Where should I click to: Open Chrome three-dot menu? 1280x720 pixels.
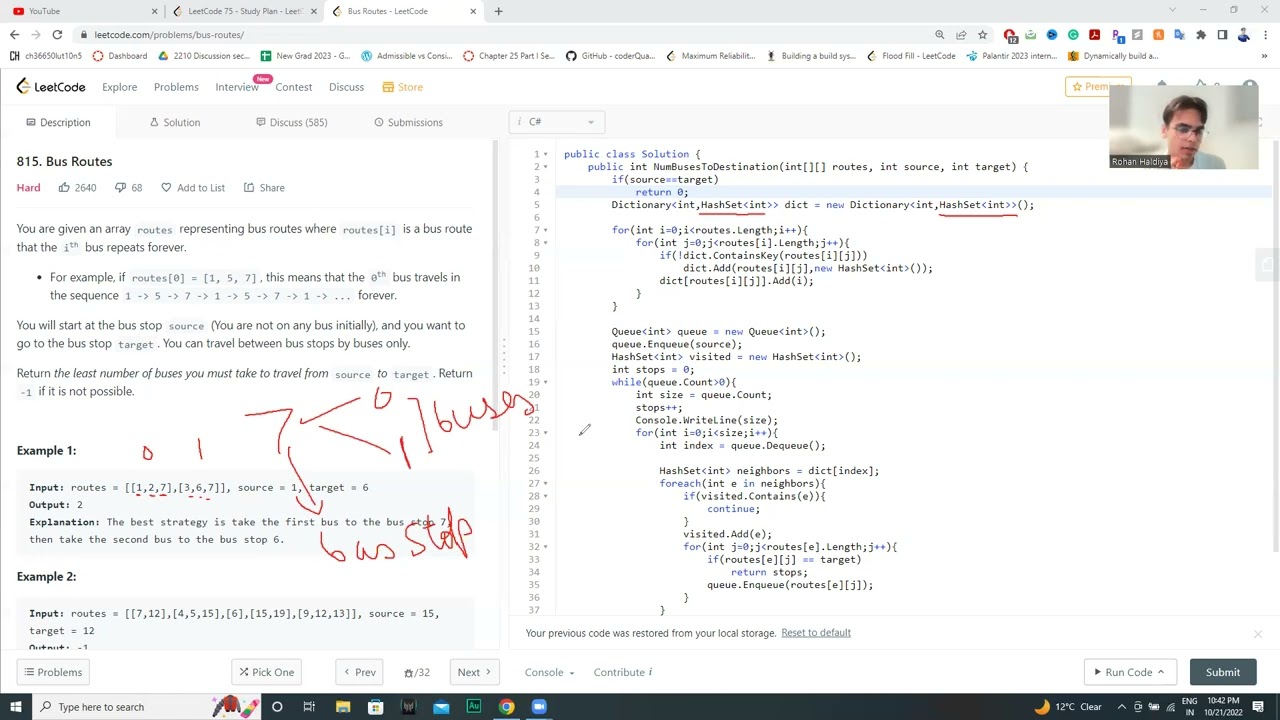(x=1265, y=34)
